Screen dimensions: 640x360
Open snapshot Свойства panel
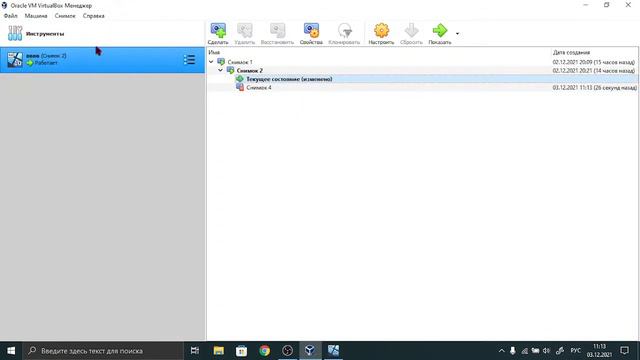pyautogui.click(x=311, y=34)
